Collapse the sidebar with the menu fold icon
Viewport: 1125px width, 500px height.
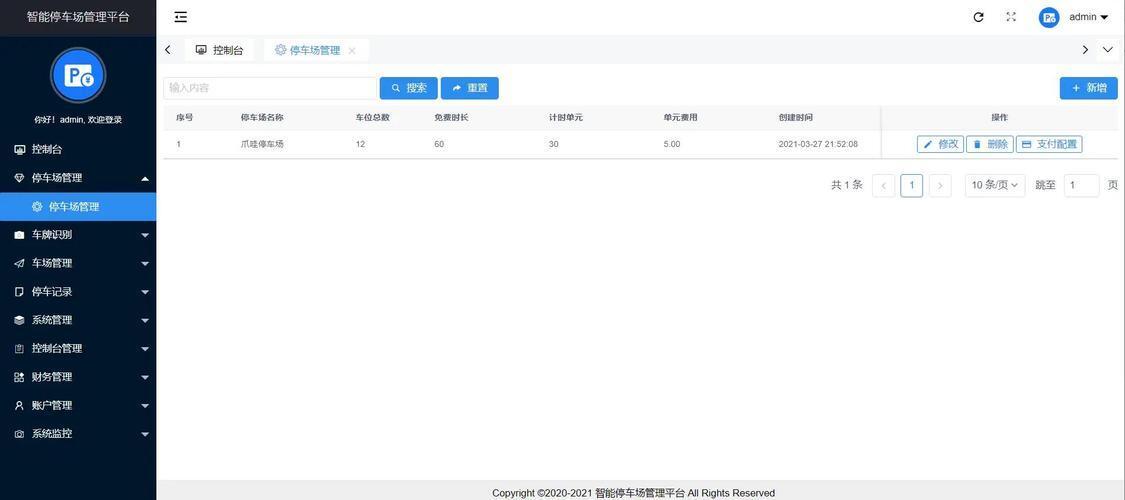click(181, 17)
